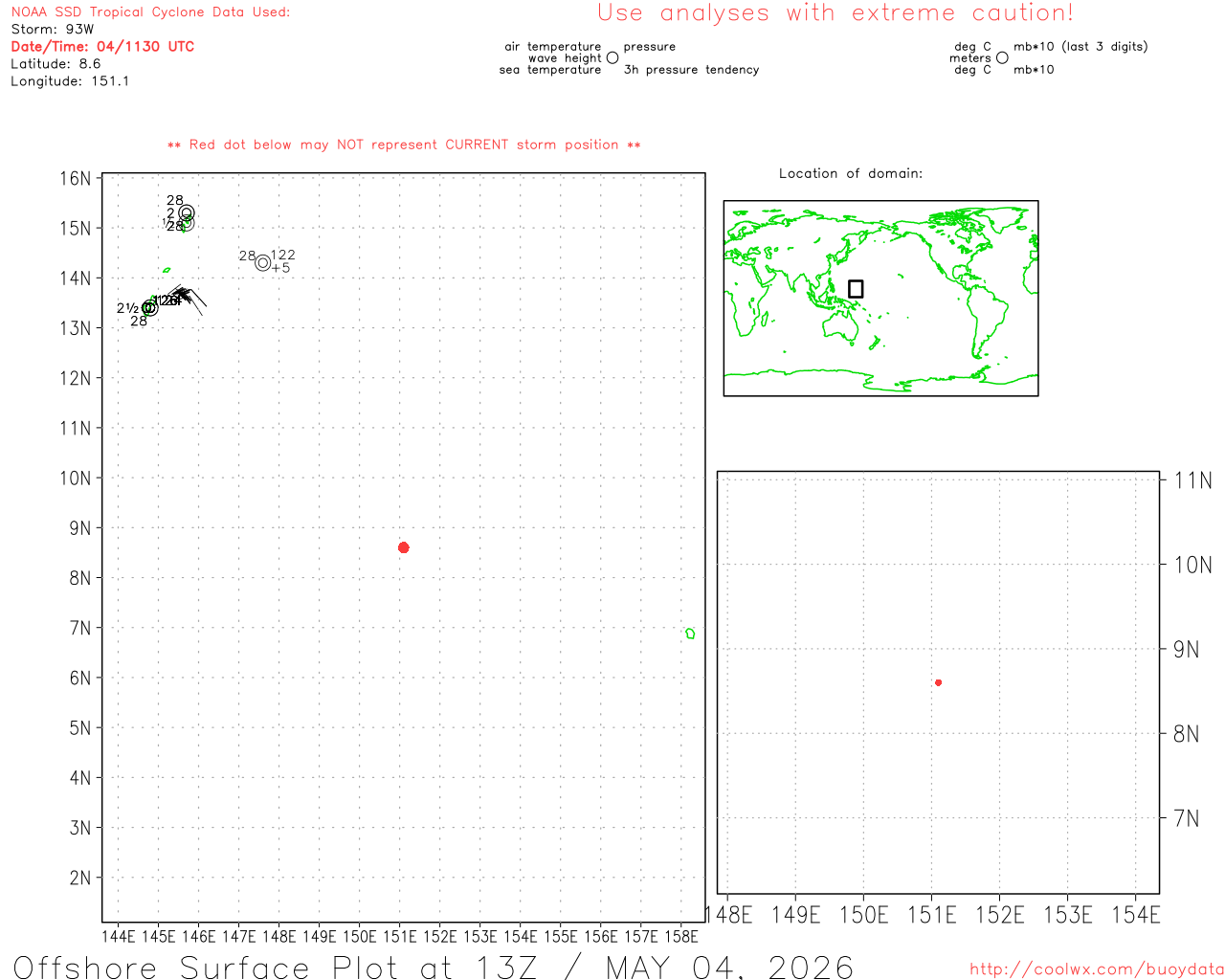Click the 151E longitude label on main map
Screen dimensions: 1225x980
(x=400, y=936)
